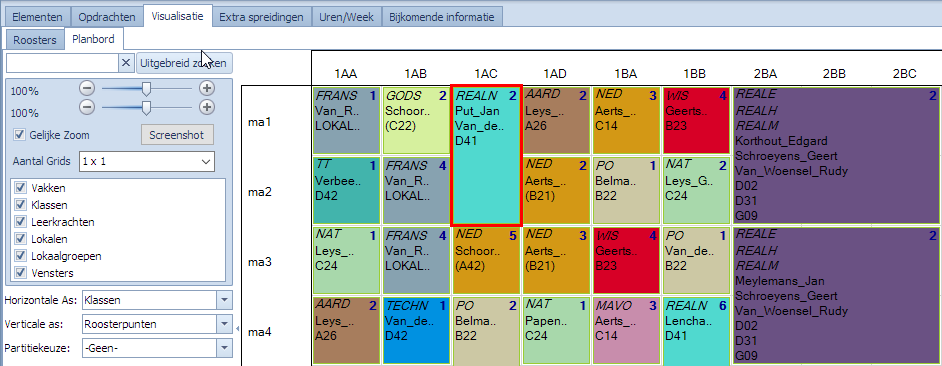
Task: Select the 2BA column header
Action: pyautogui.click(x=765, y=73)
